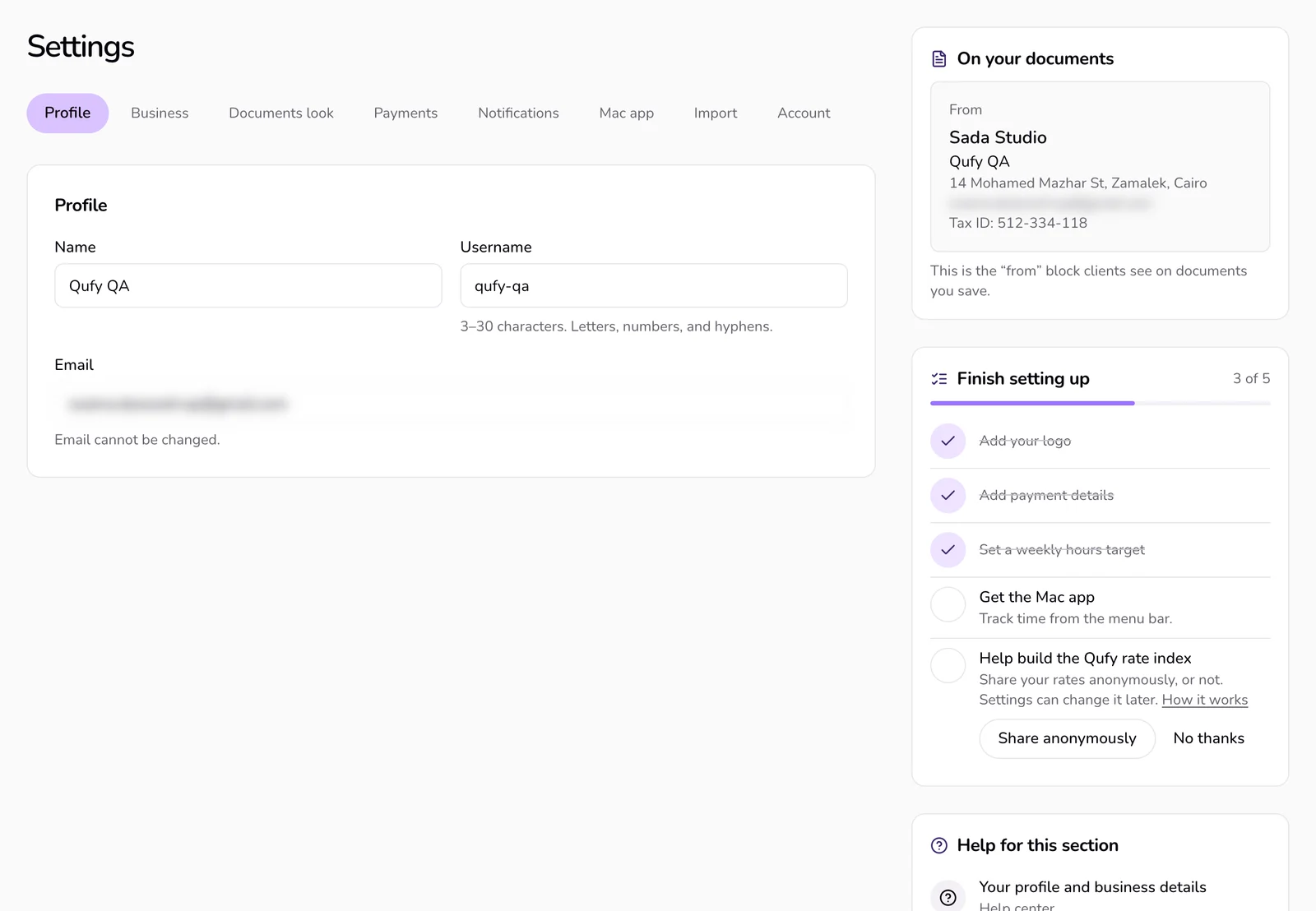Click the Add your logo completed step
The width and height of the screenshot is (1316, 911).
pos(1100,441)
